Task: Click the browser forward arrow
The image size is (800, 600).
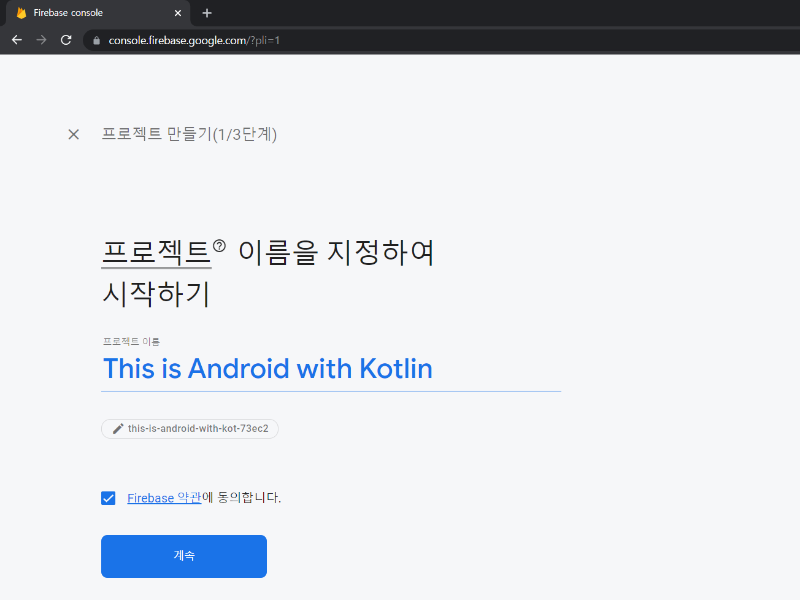Action: (41, 40)
